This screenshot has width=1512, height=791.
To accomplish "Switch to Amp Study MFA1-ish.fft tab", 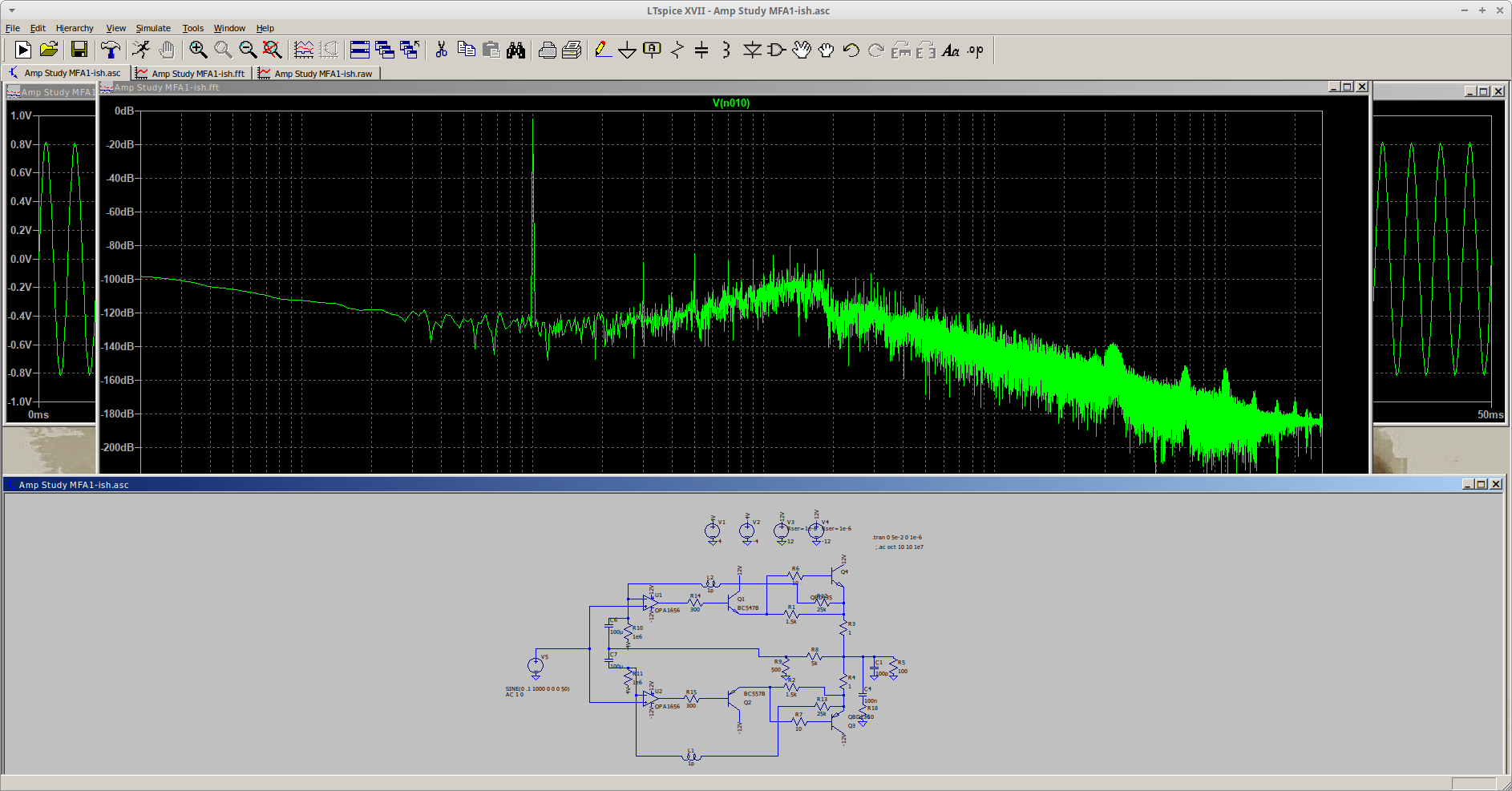I will tap(191, 73).
